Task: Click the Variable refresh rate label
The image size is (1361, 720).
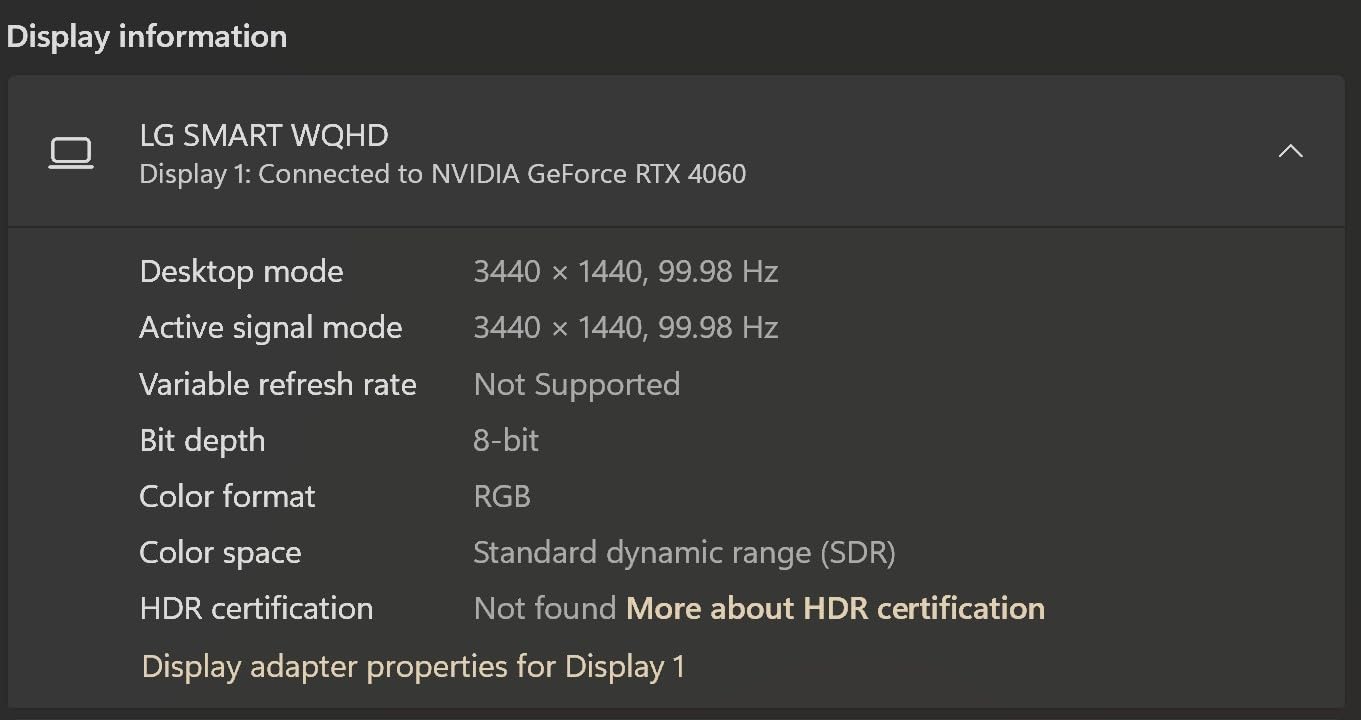Action: 277,384
